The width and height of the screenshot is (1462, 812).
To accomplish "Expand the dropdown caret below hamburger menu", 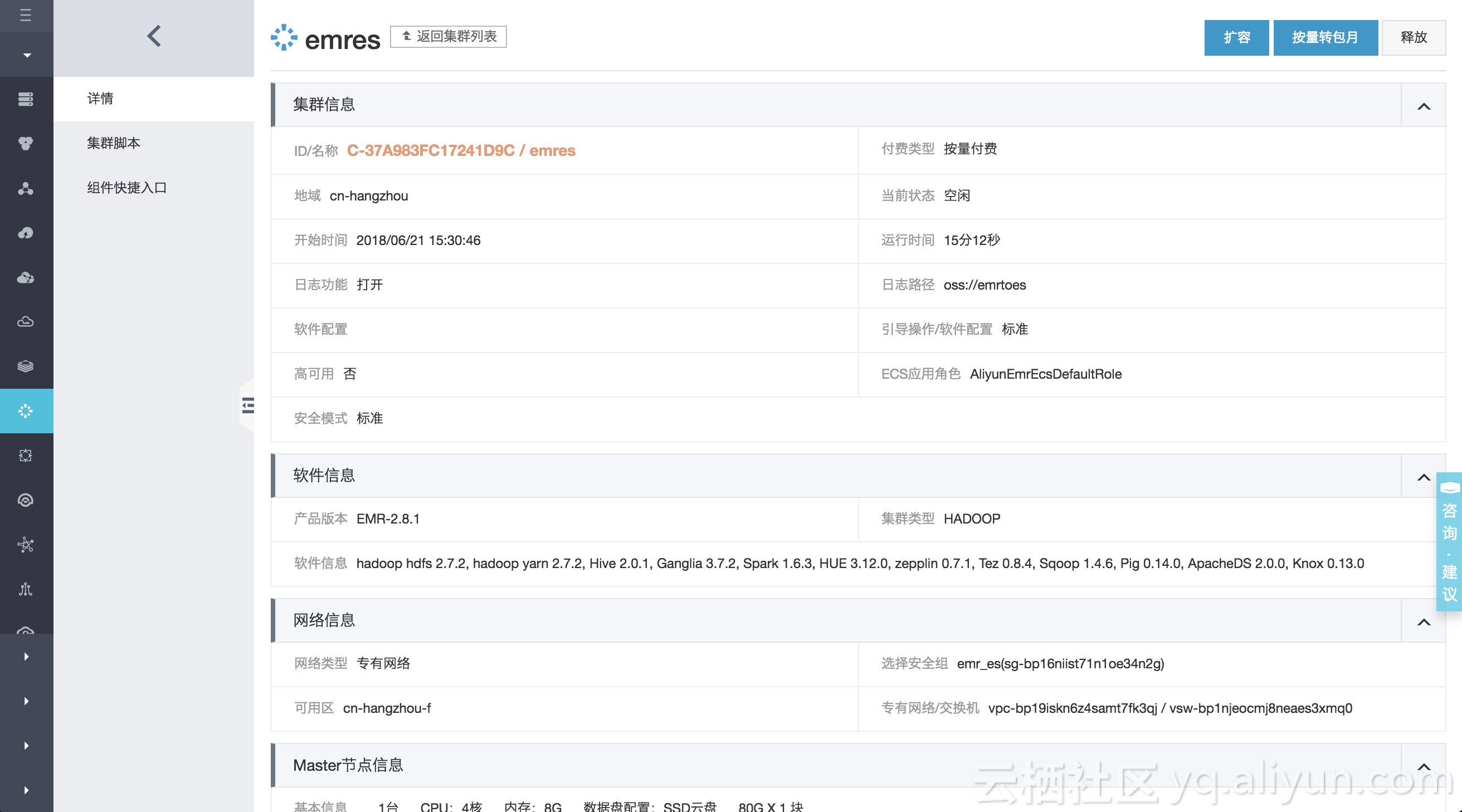I will point(27,55).
